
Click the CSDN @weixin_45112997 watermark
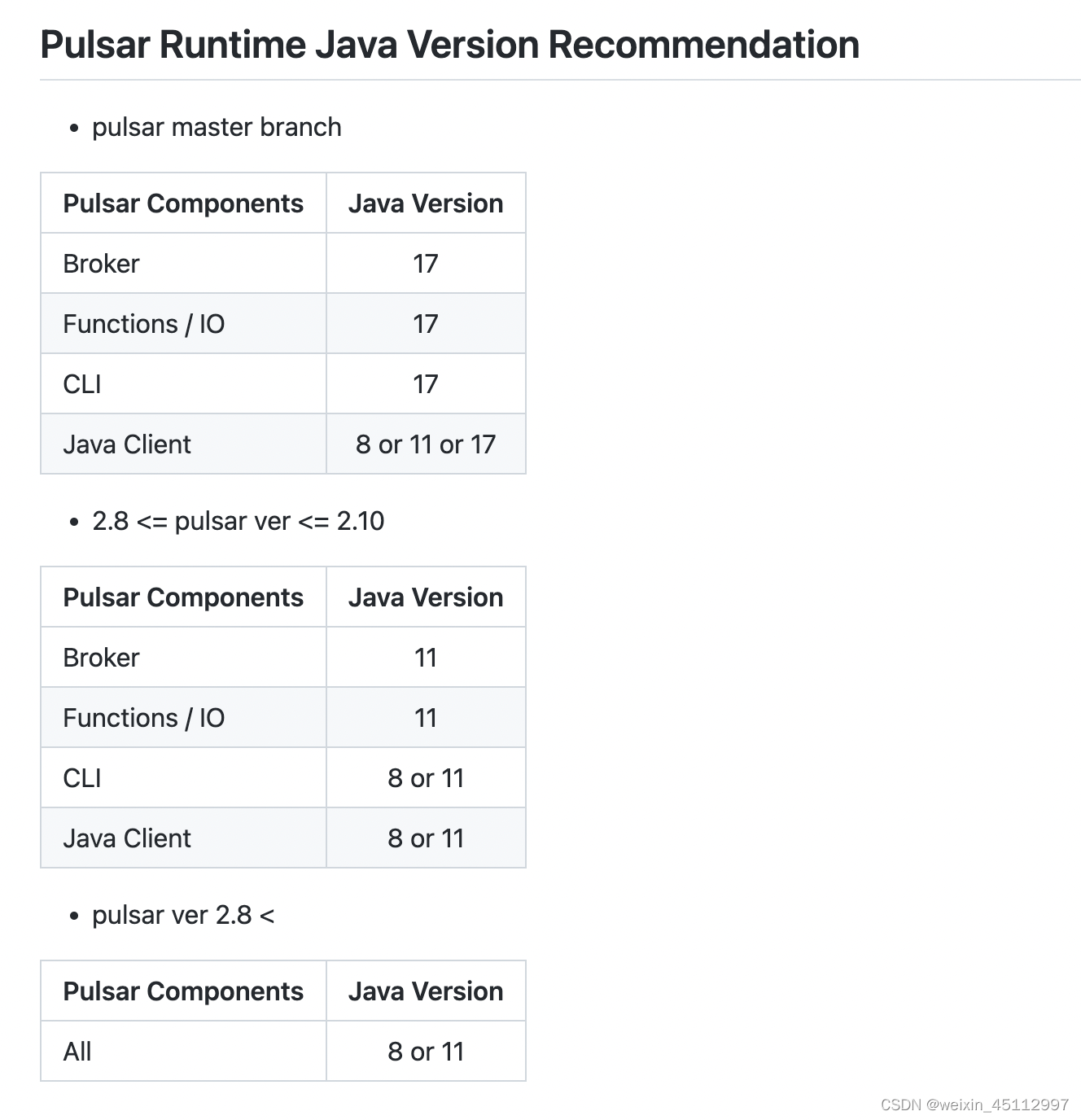coord(974,1105)
